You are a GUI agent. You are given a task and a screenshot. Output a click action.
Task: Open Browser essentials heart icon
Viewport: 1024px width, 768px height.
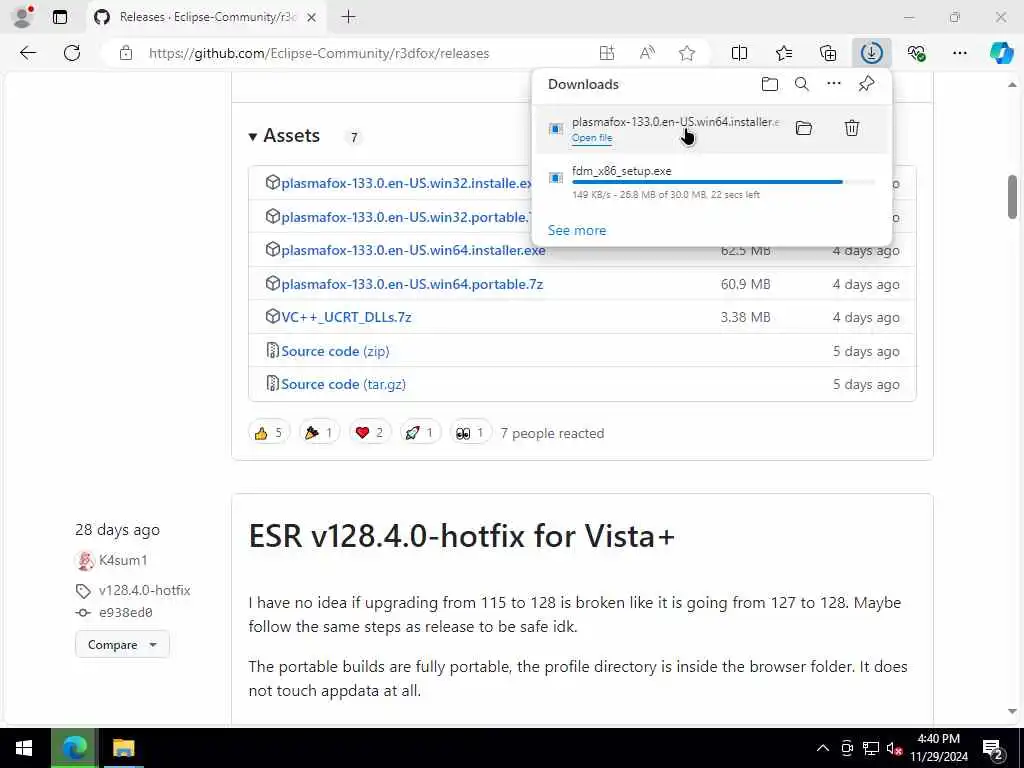pyautogui.click(x=916, y=54)
